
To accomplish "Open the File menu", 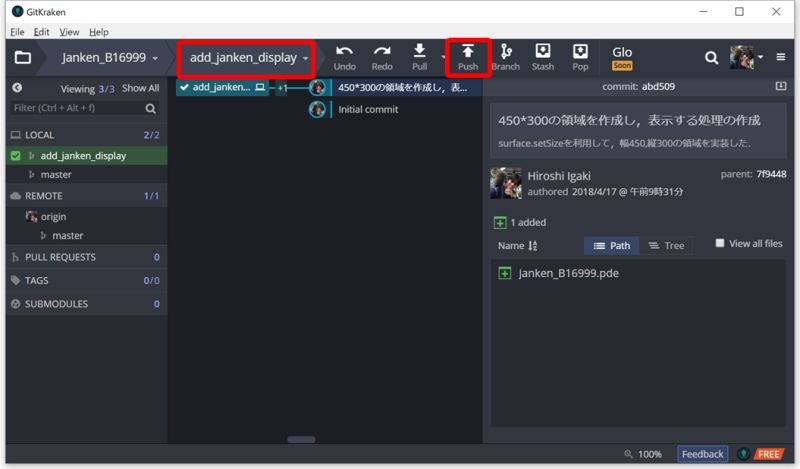I will click(17, 32).
